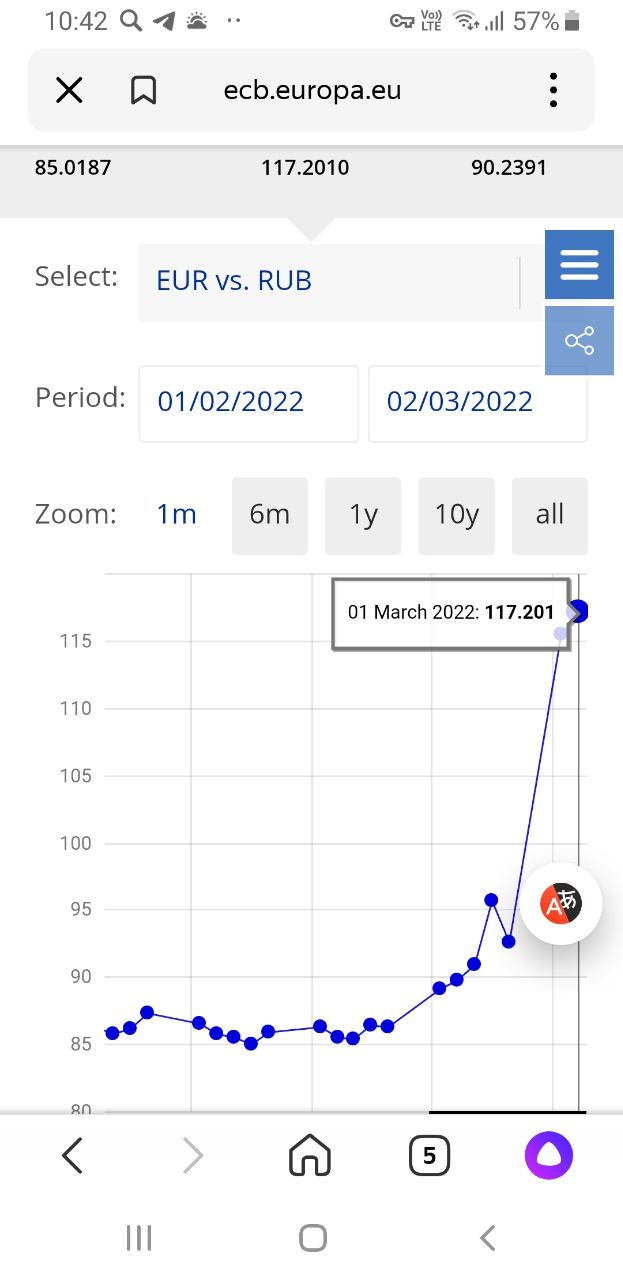Tap the ecb.europa.eu address bar
Screen dimensions: 623x1280
point(313,91)
